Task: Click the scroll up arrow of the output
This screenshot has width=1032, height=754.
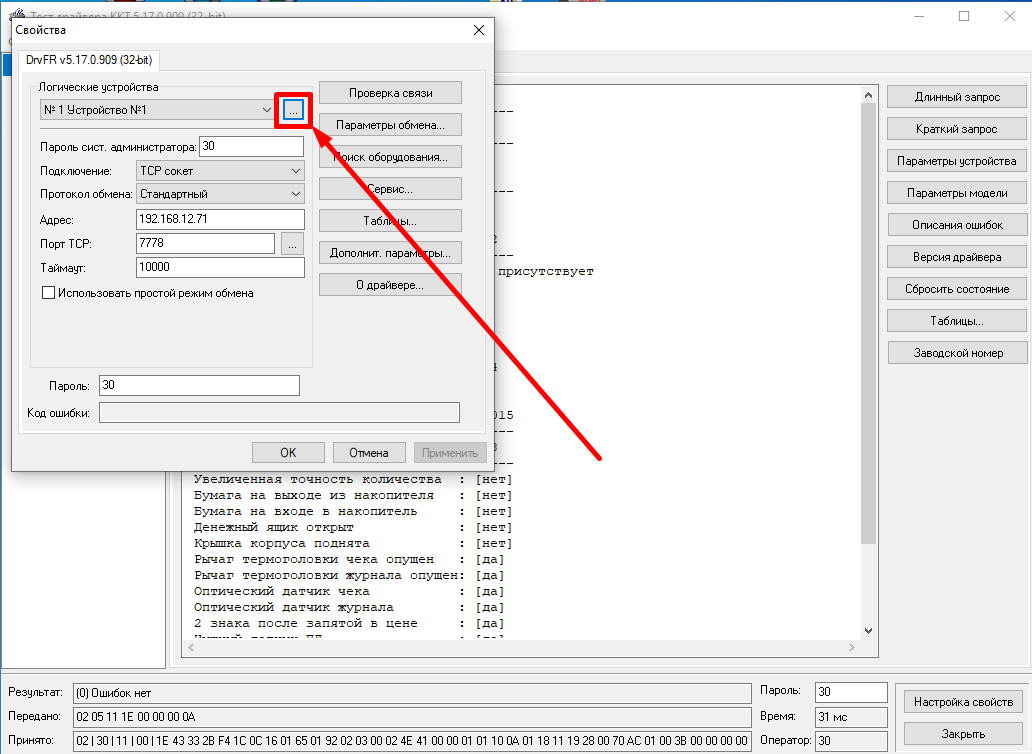Action: pyautogui.click(x=868, y=95)
